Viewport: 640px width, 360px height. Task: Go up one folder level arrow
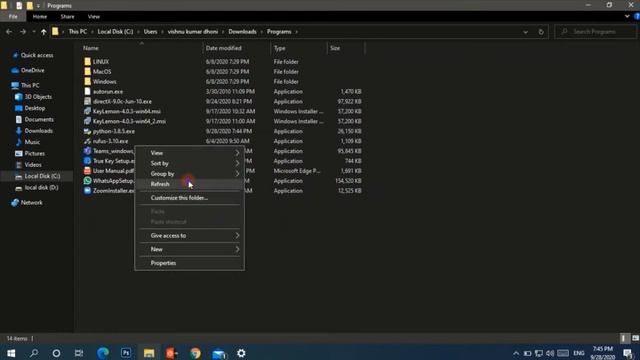(44, 32)
